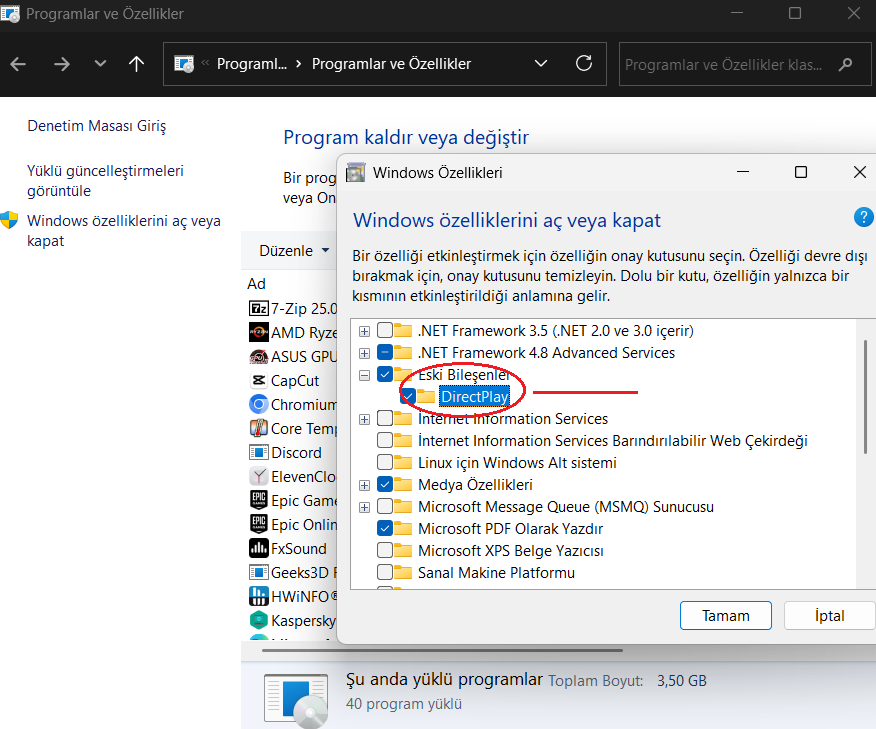Select CapCut program icon
This screenshot has height=729, width=876.
(258, 380)
